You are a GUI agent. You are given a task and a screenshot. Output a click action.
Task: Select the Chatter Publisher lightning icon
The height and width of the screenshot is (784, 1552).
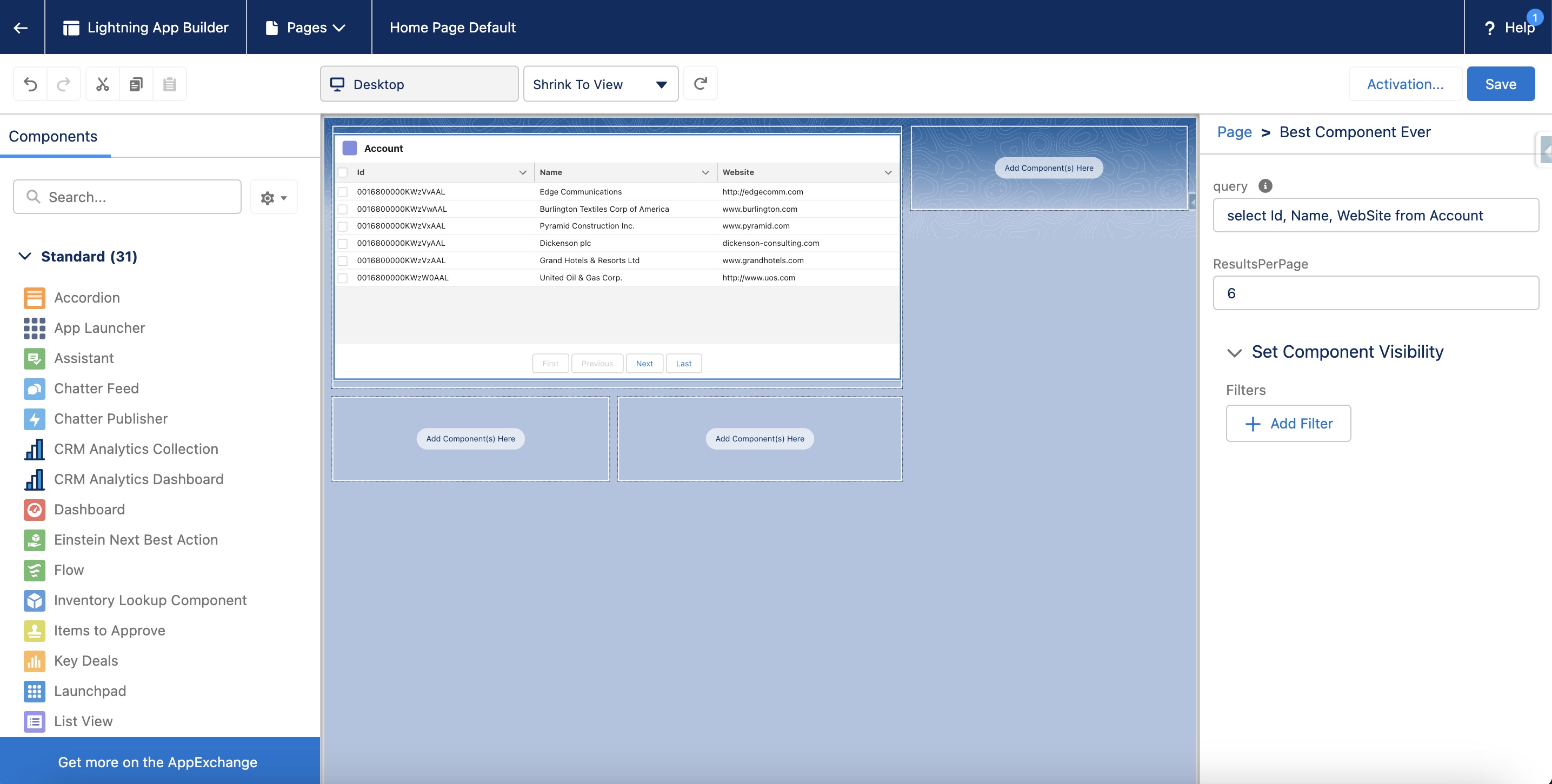tap(35, 419)
